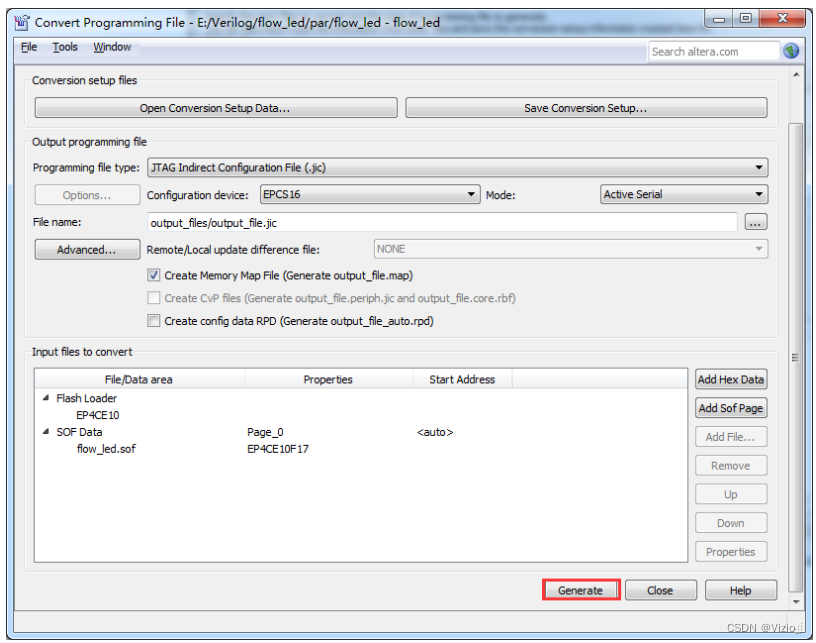Click the Advanced button
This screenshot has width=816, height=643.
[x=87, y=250]
